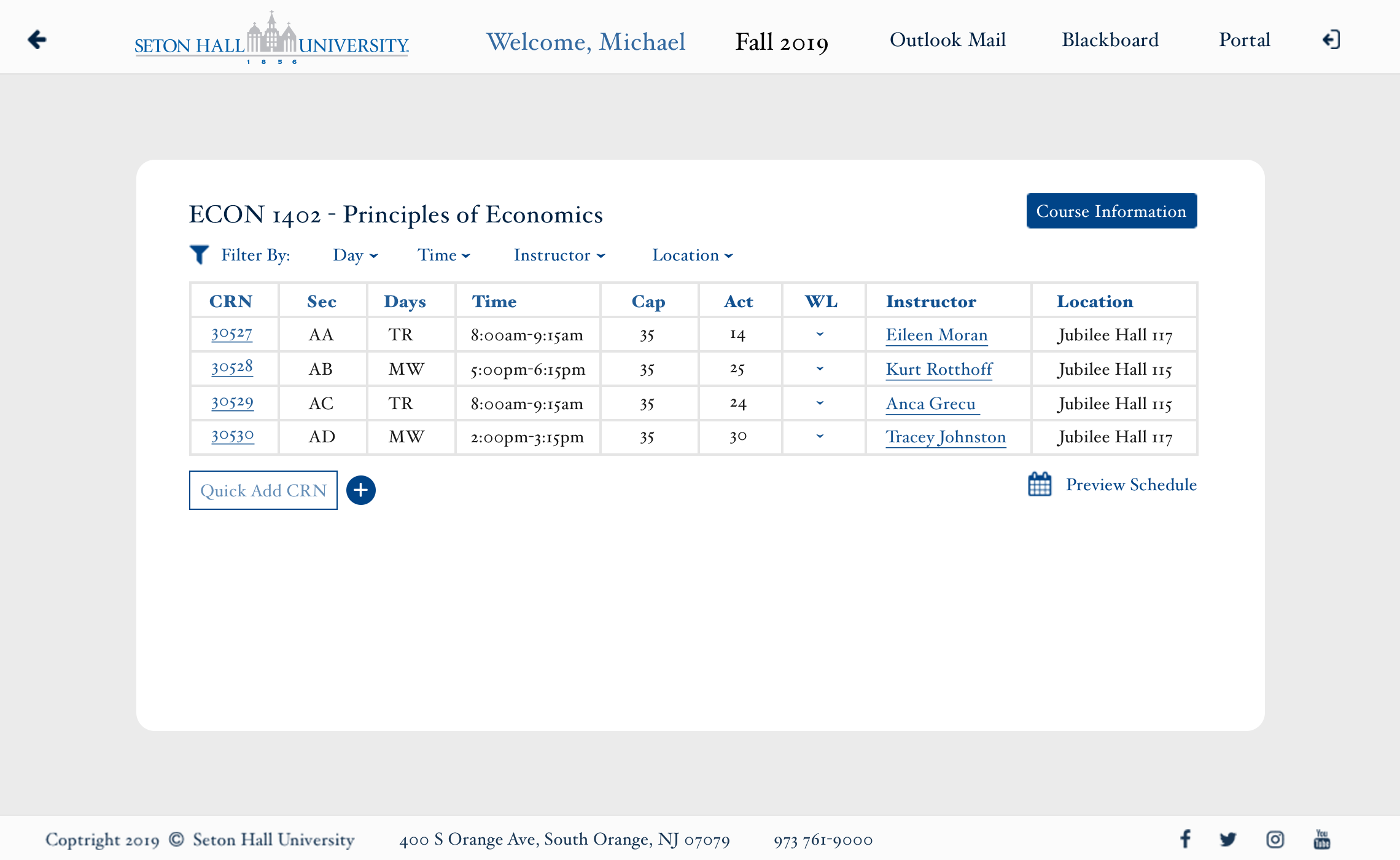Open instructor Tracey Johnston link
Screen dimensions: 1400x860
pyautogui.click(x=946, y=437)
